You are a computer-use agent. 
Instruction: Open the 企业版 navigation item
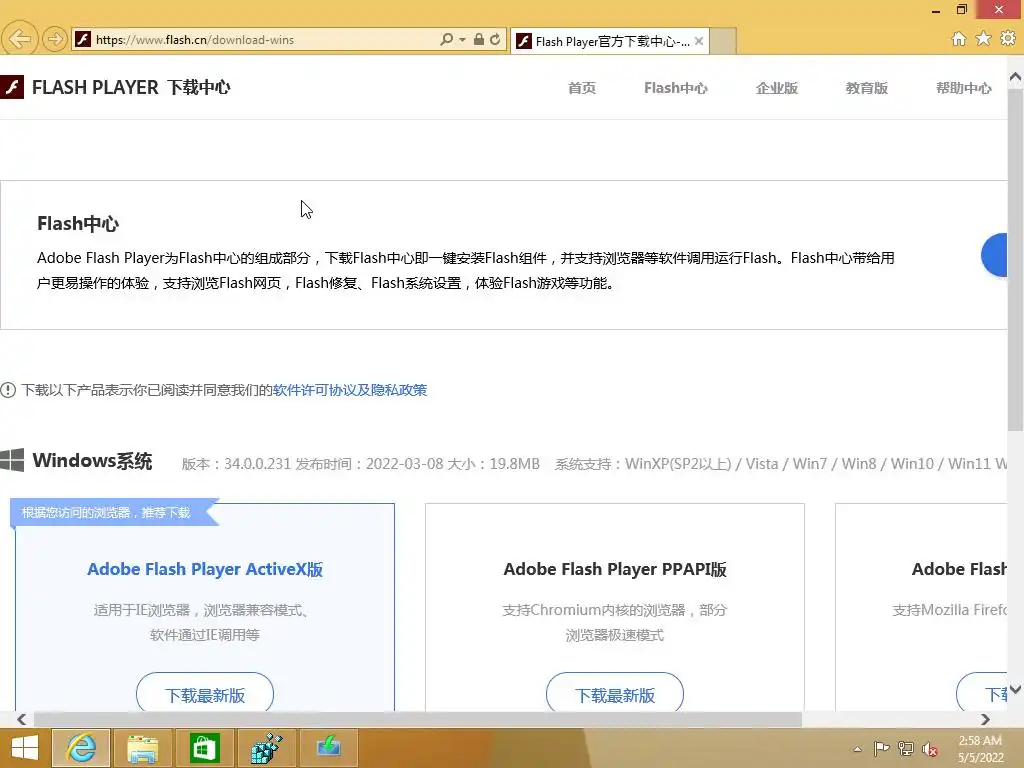(x=777, y=88)
